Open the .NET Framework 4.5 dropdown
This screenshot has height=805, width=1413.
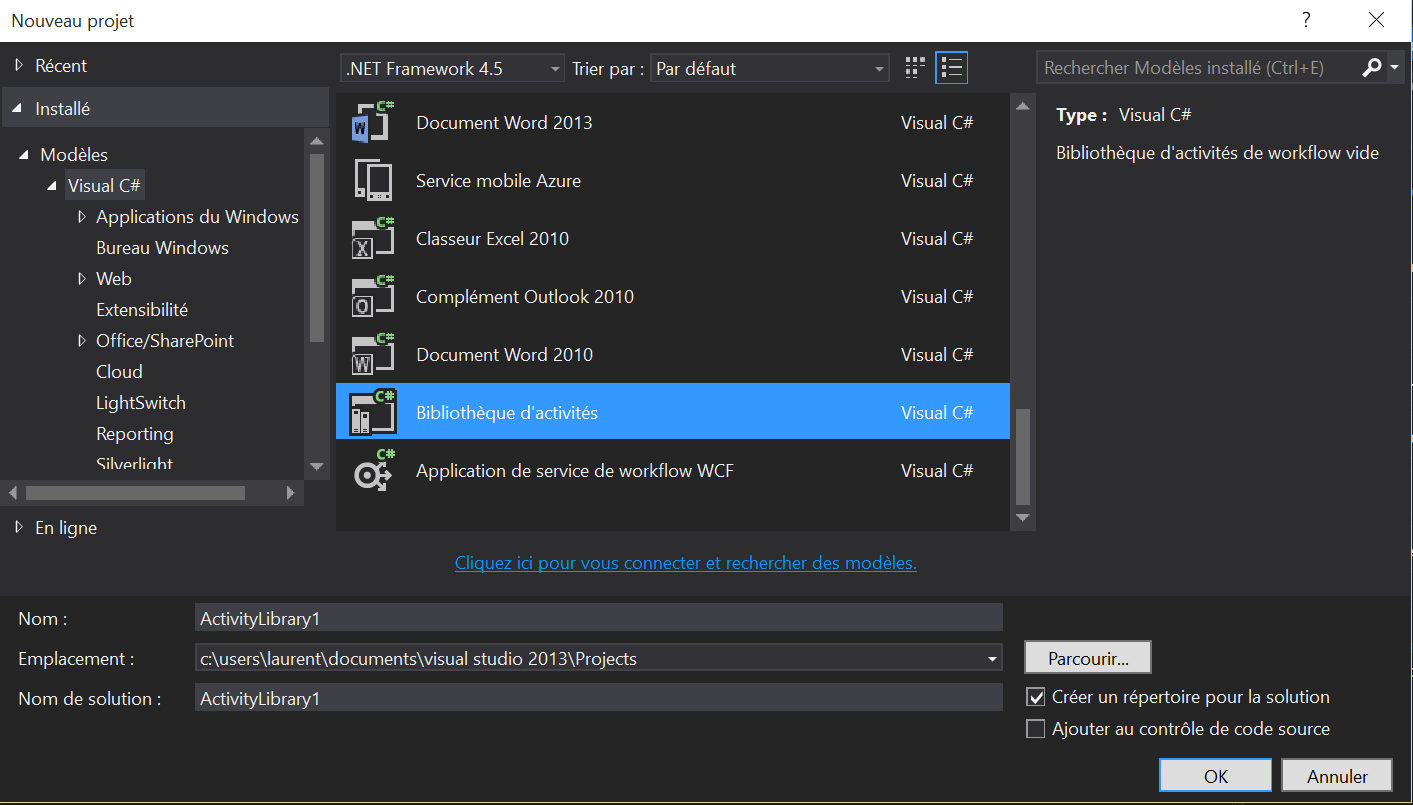[452, 69]
